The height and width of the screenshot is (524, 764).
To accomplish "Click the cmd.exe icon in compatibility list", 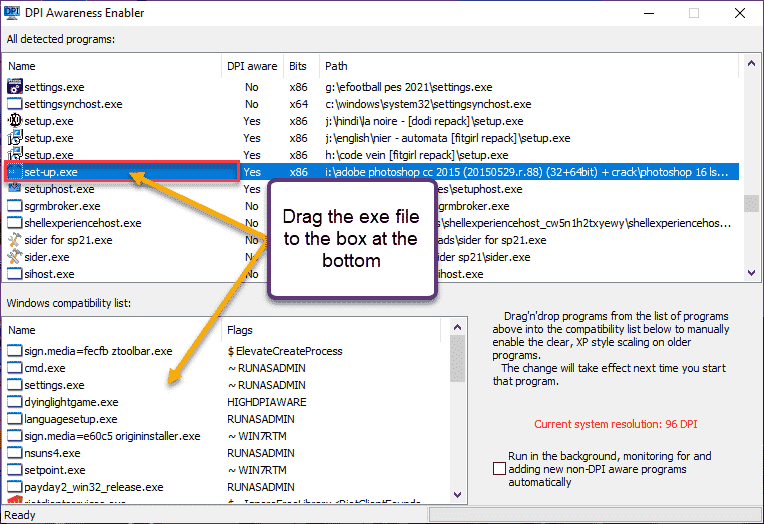I will click(15, 368).
